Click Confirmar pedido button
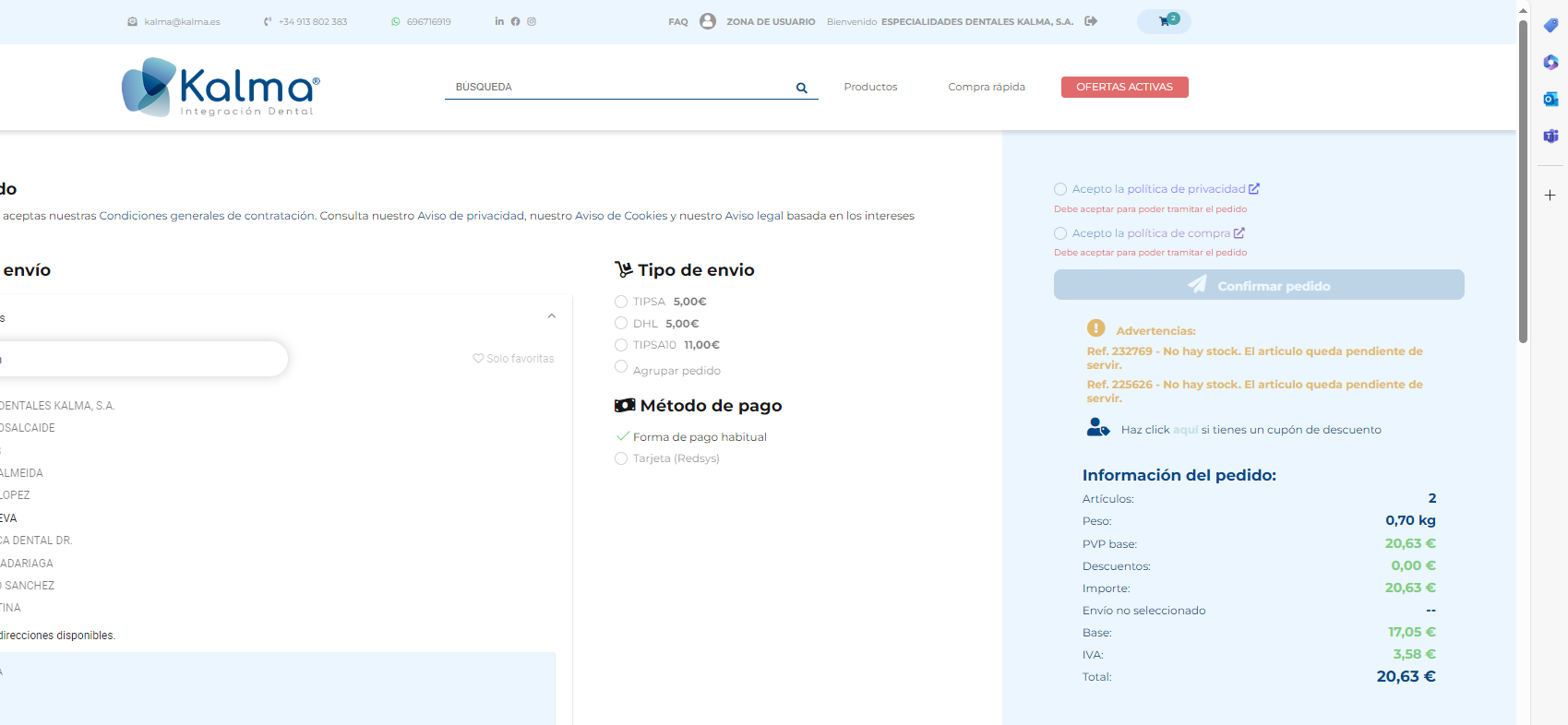 1259,284
